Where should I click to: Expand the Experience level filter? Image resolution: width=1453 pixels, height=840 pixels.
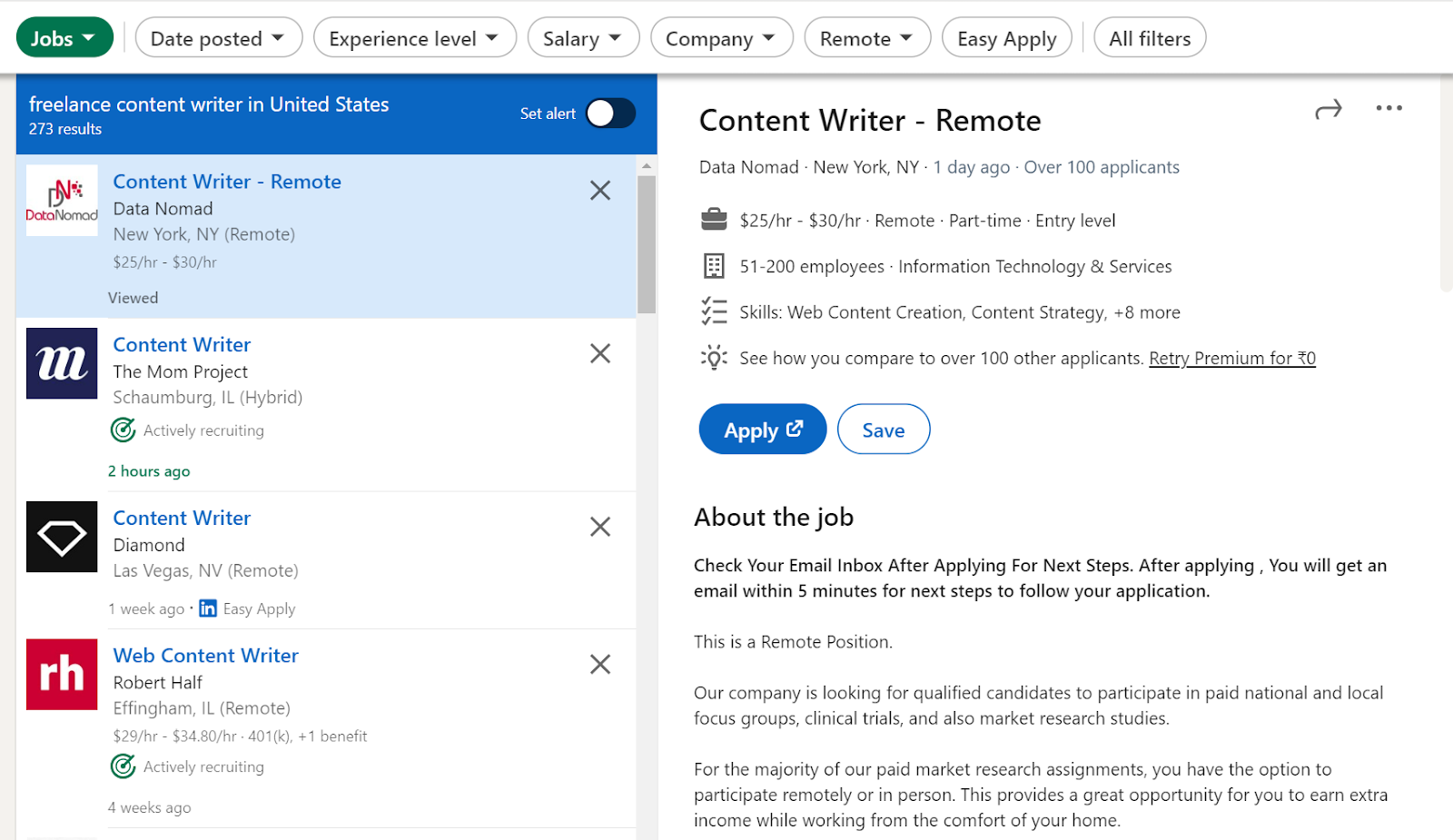pos(414,38)
